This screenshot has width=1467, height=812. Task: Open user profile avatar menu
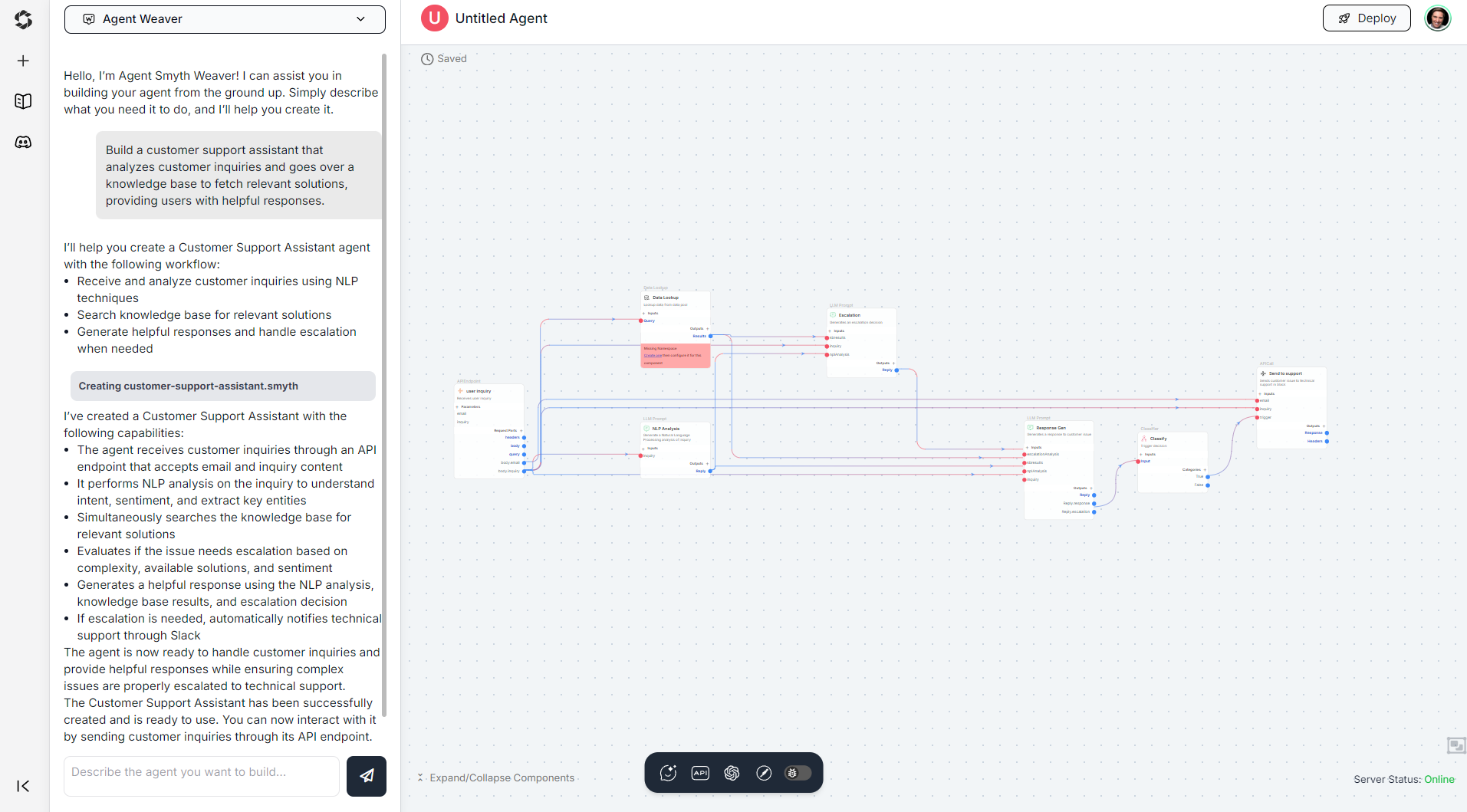(1437, 18)
